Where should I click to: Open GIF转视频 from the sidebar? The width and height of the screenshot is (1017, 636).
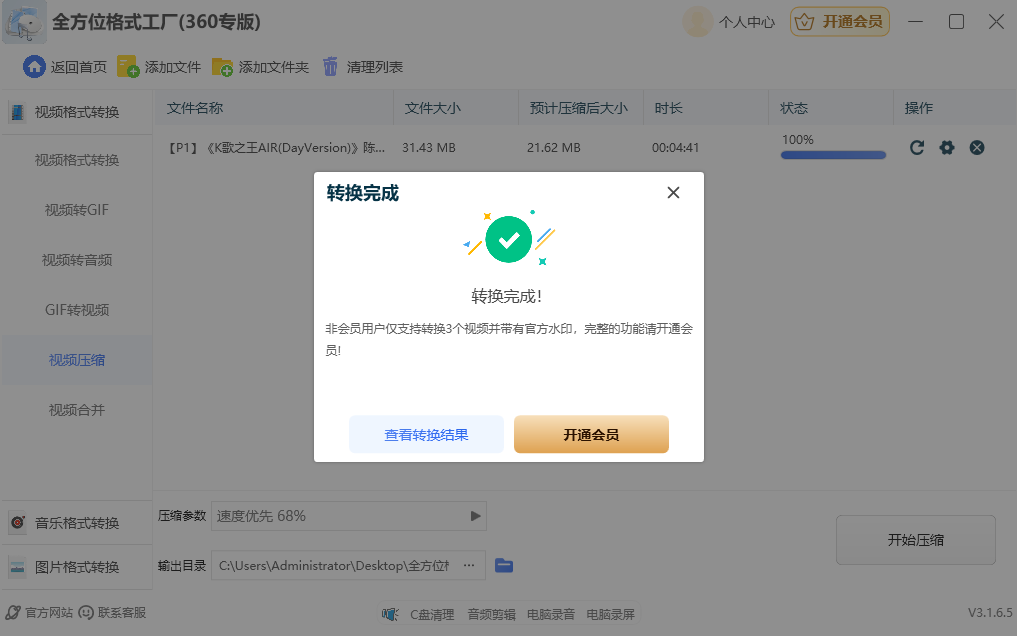pyautogui.click(x=75, y=309)
